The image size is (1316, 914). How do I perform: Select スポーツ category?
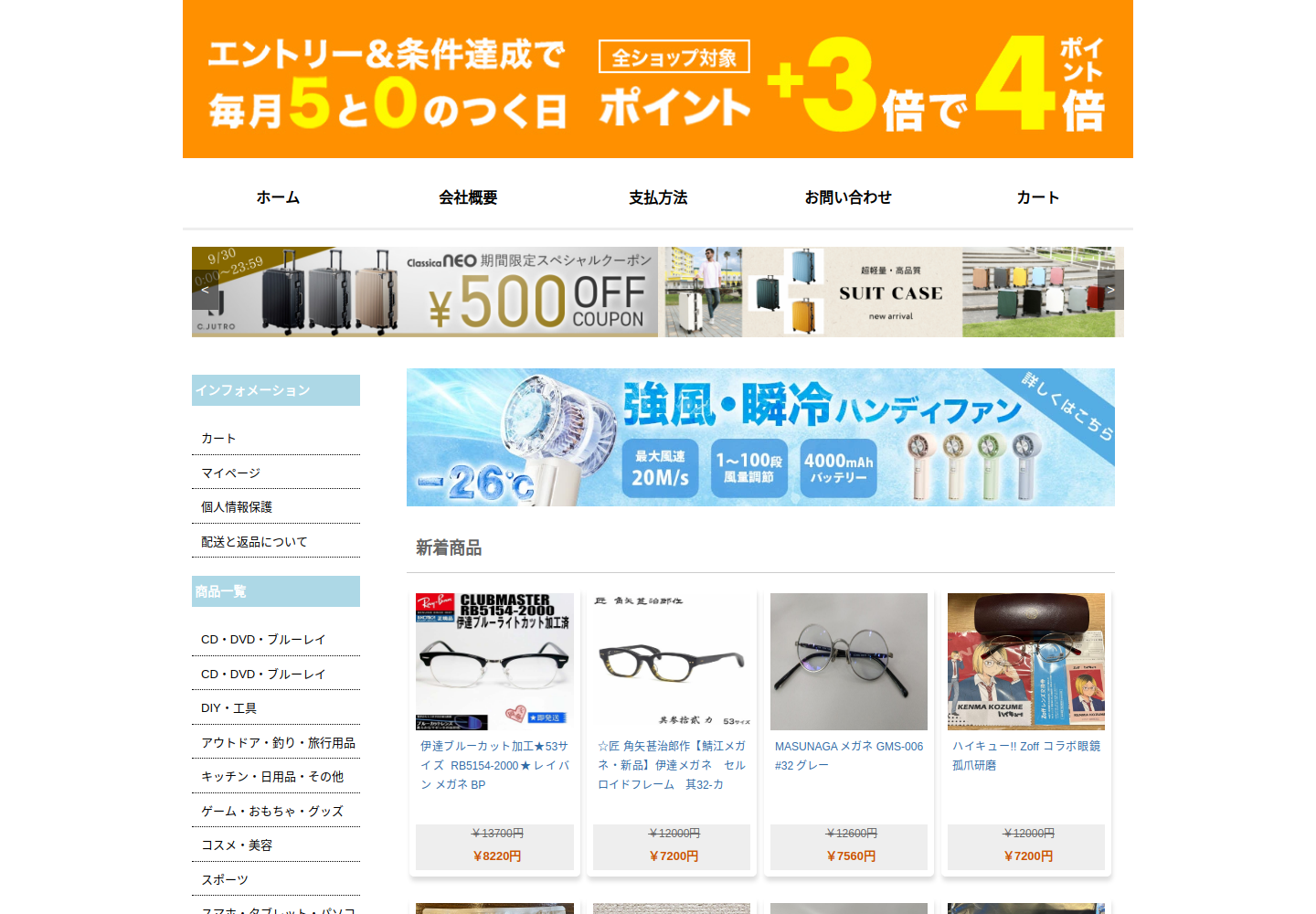225,880
